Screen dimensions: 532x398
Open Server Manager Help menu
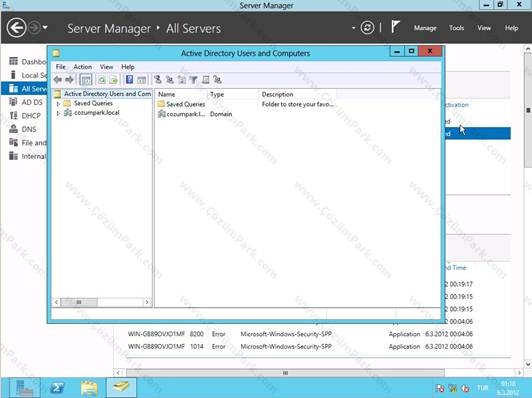pyautogui.click(x=511, y=28)
